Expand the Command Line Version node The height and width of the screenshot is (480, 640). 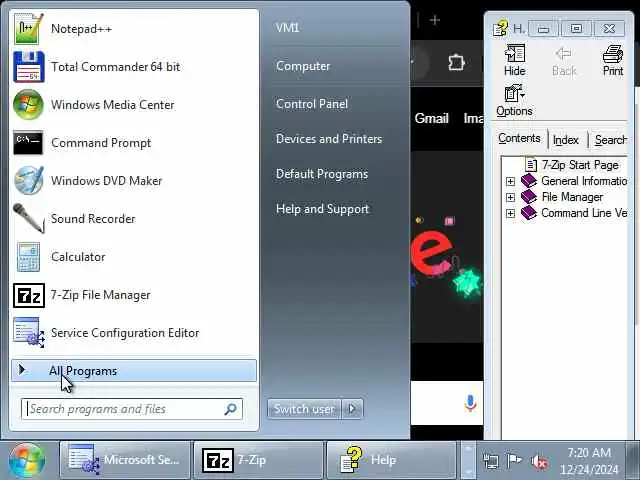click(x=510, y=213)
